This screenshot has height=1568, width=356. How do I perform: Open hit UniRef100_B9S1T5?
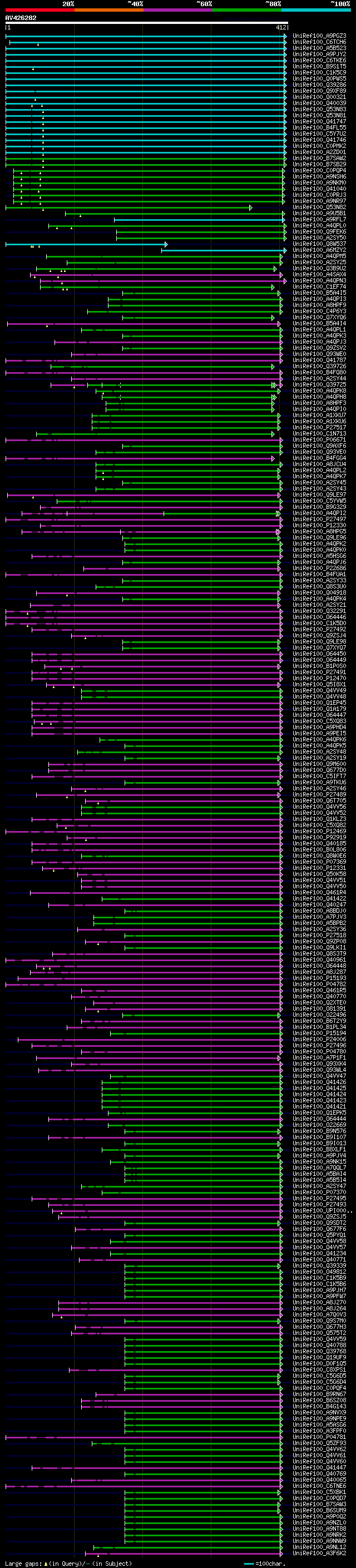(x=319, y=66)
